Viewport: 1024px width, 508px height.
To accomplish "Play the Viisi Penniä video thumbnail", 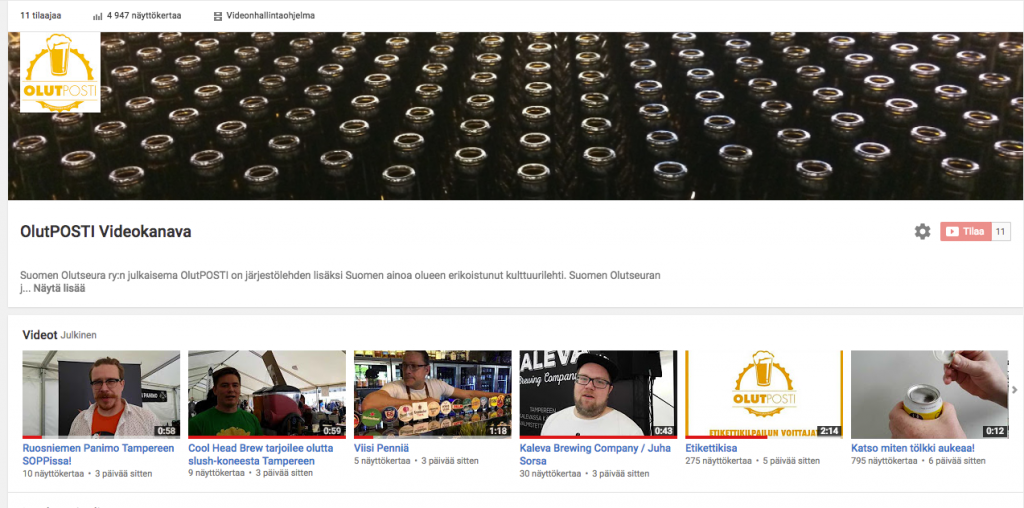I will [x=433, y=394].
